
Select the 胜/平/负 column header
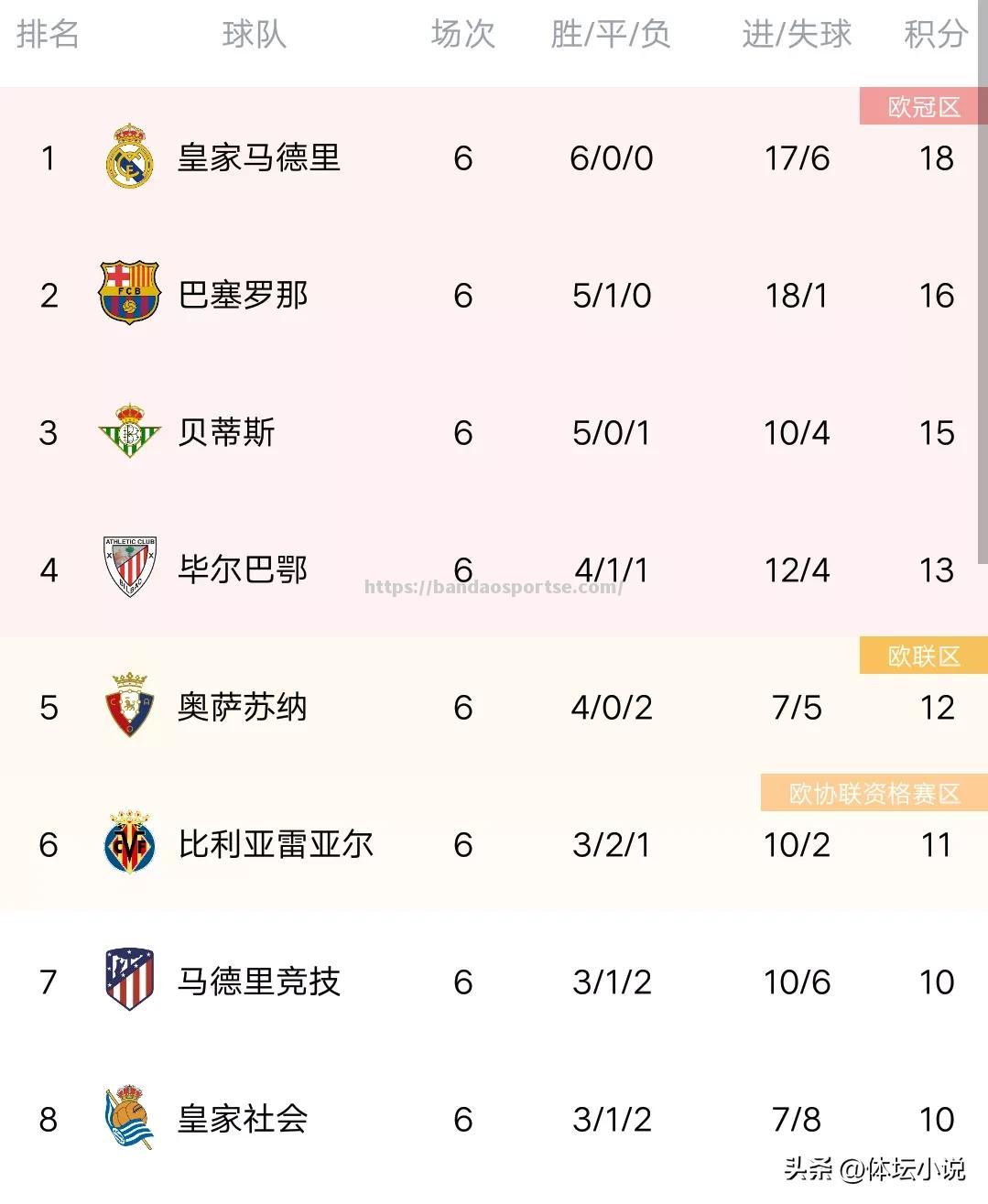click(611, 35)
